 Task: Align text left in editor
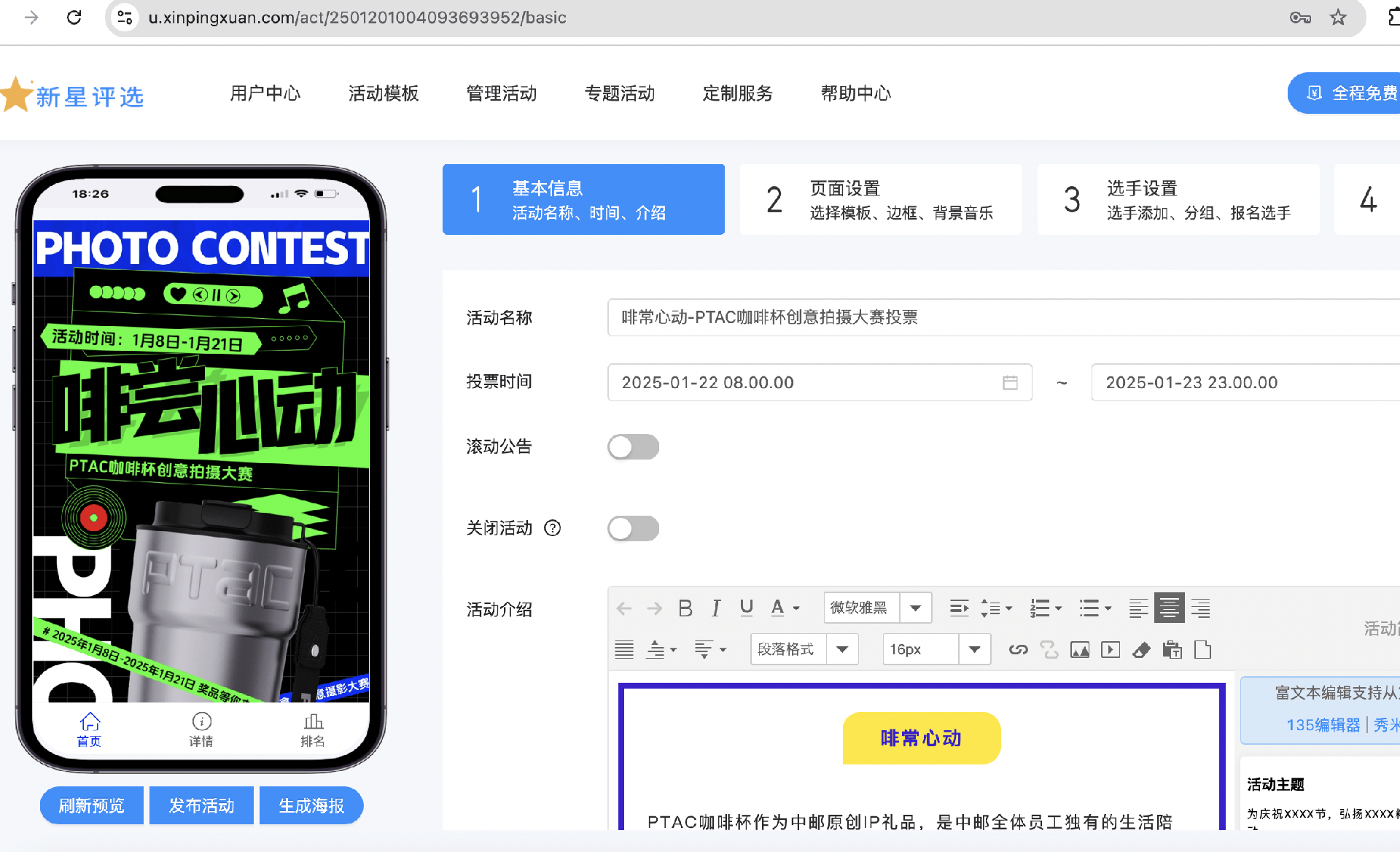click(x=1138, y=608)
